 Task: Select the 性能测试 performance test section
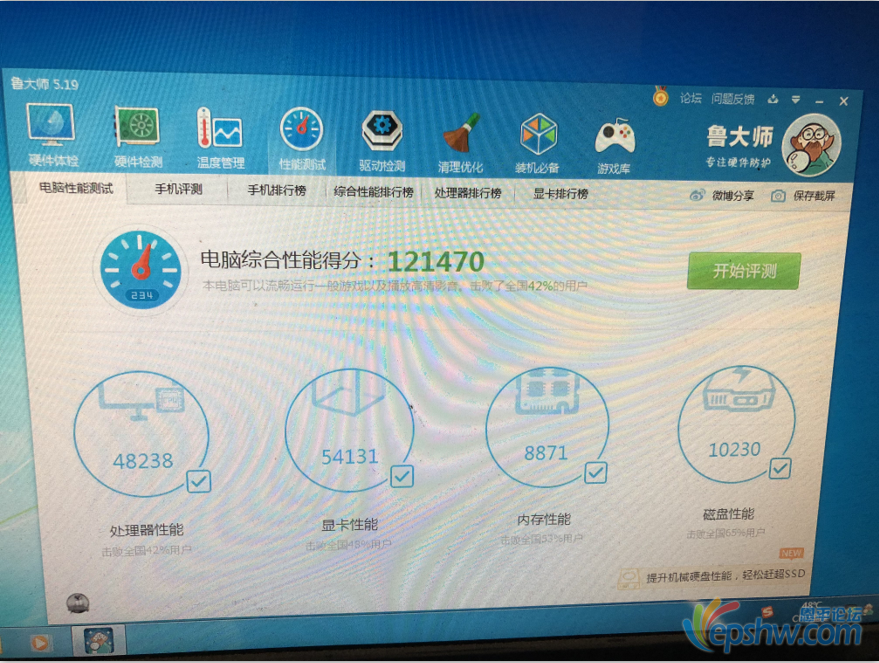tap(302, 140)
